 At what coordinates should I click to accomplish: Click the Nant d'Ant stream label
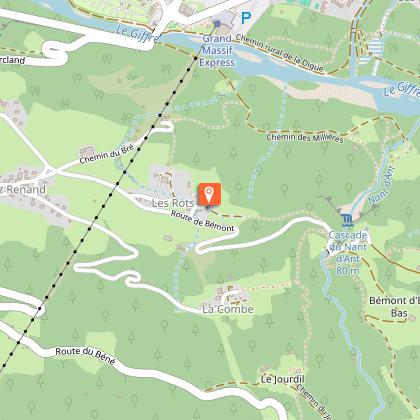tap(382, 185)
